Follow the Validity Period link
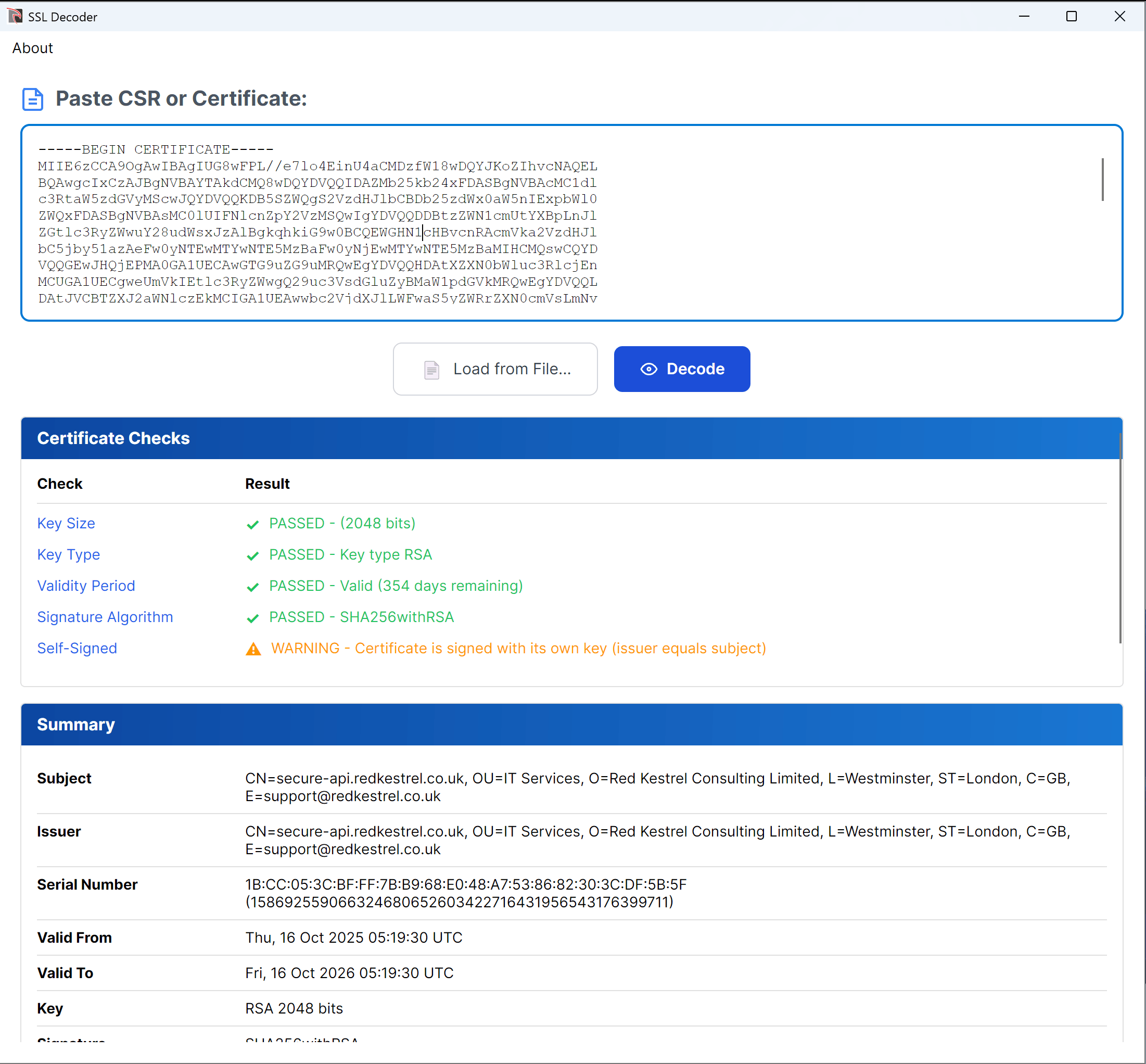 [86, 586]
